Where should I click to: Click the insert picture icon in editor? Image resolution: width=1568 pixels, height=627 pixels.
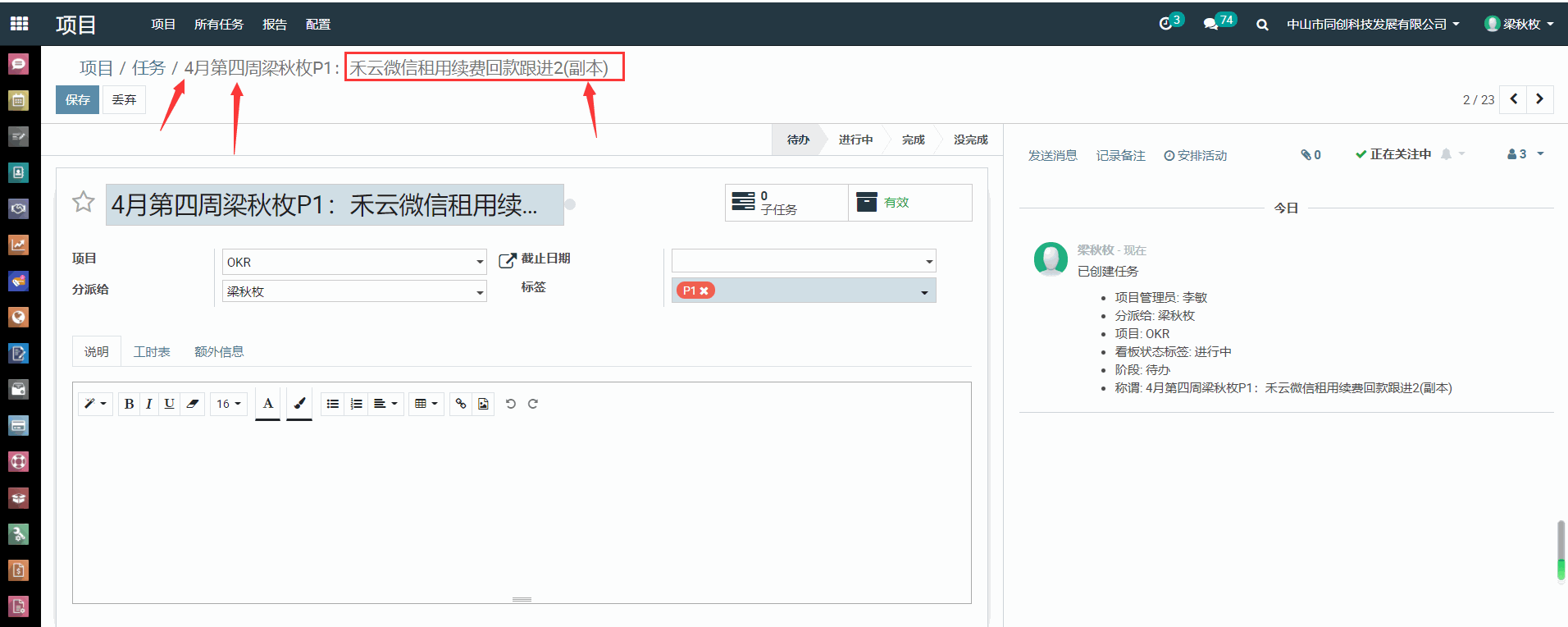click(483, 404)
